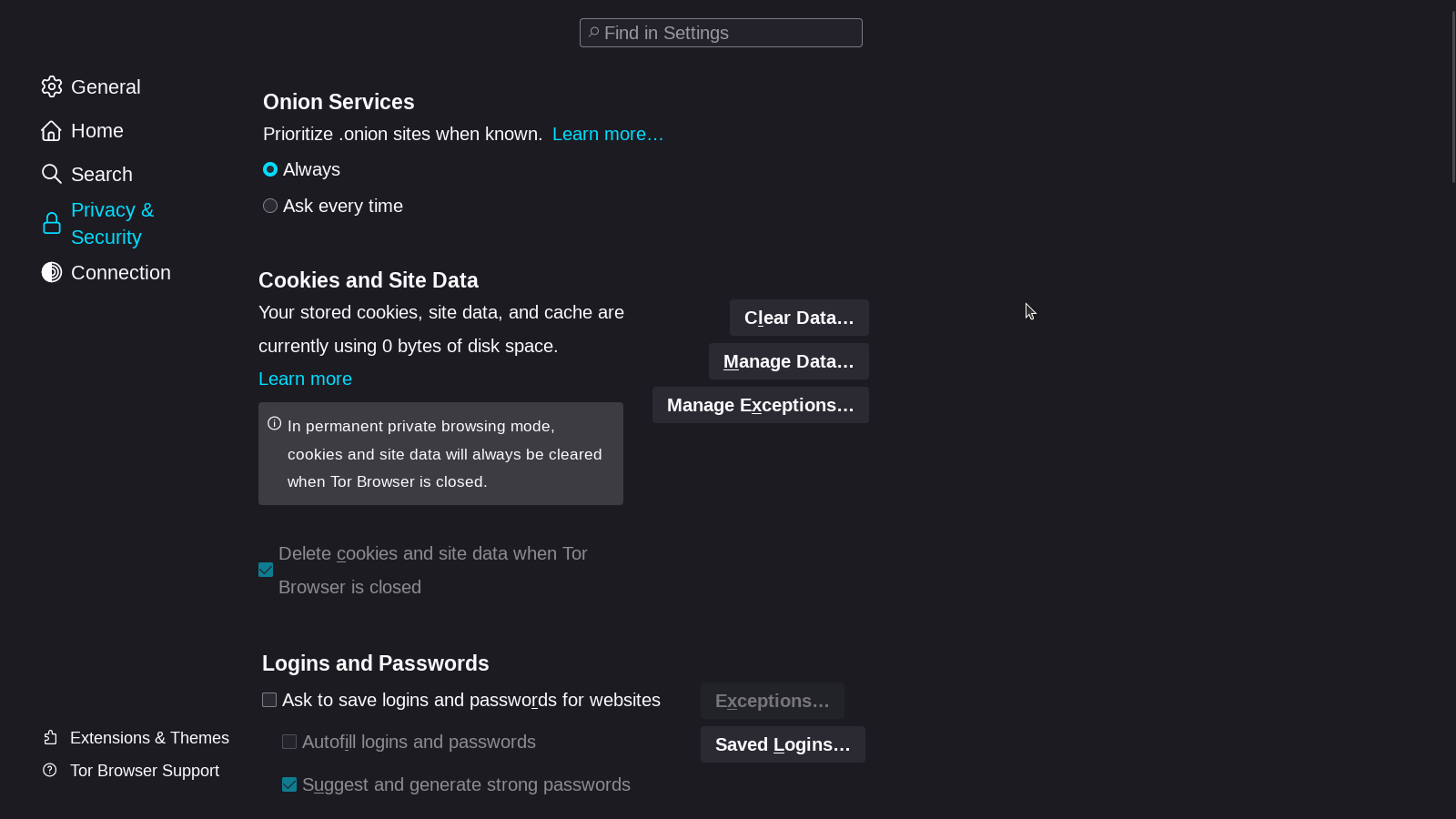Switch to the General settings category
Image resolution: width=1456 pixels, height=819 pixels.
(106, 87)
